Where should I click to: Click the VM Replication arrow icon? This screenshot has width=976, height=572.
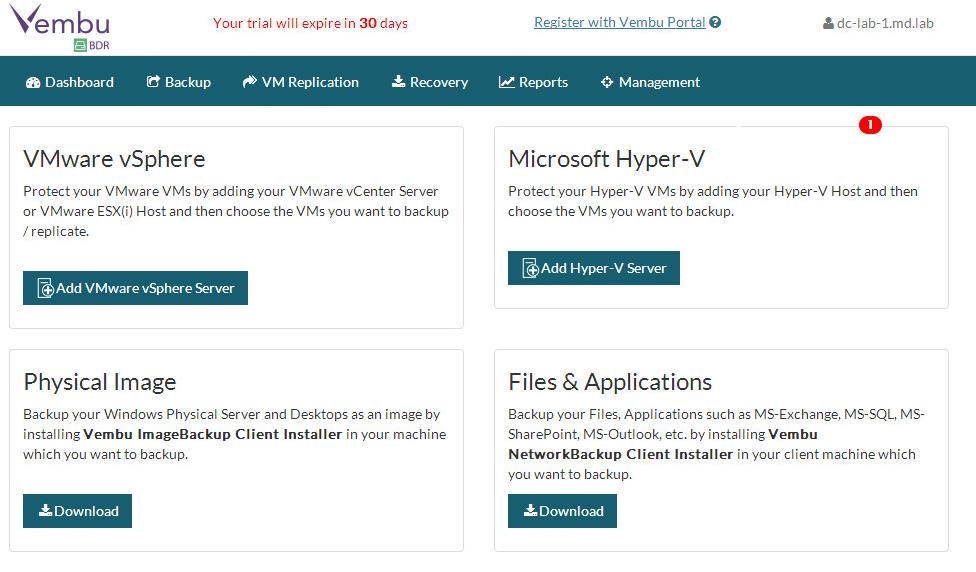pyautogui.click(x=250, y=82)
